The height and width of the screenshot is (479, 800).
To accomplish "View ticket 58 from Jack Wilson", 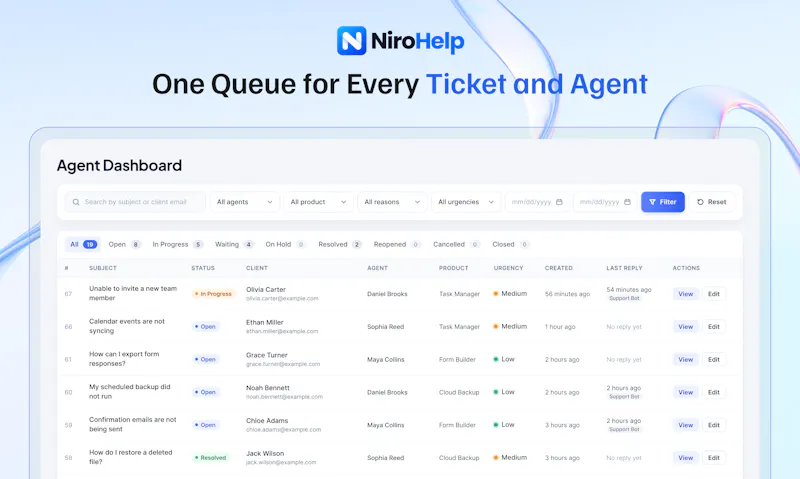I will tap(685, 458).
